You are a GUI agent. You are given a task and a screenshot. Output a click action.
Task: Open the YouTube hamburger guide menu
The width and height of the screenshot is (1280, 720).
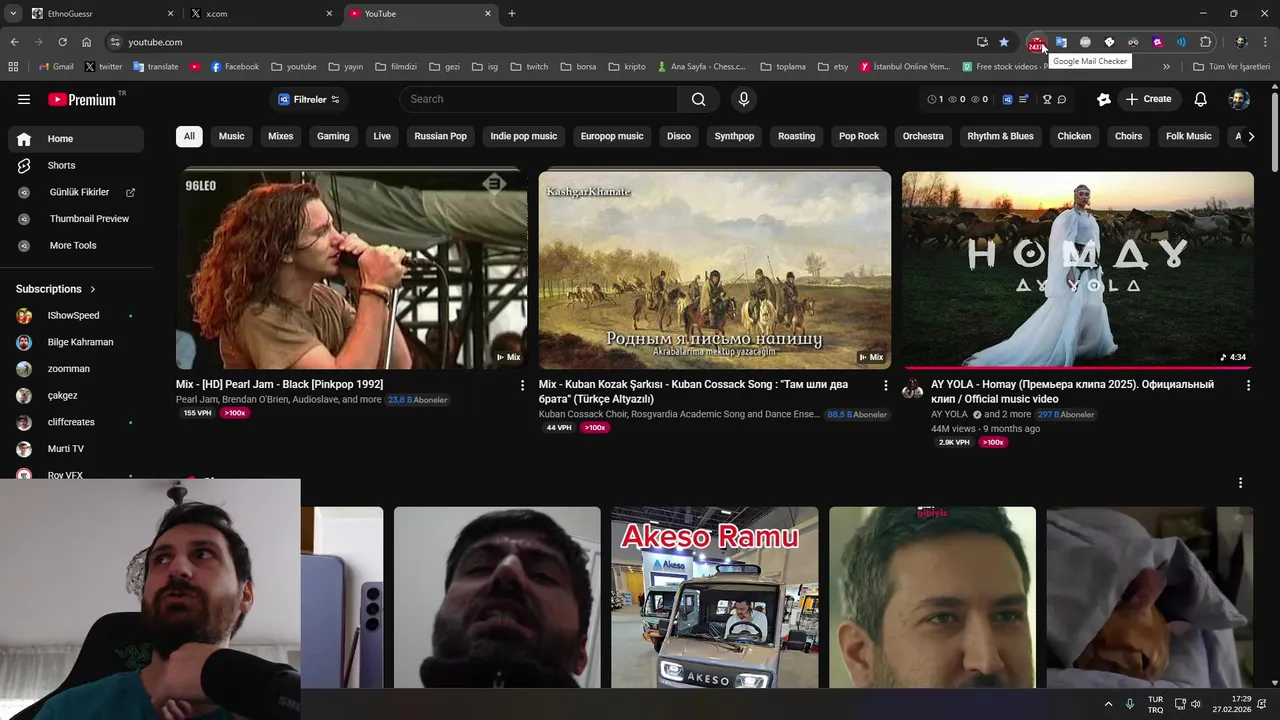(24, 99)
